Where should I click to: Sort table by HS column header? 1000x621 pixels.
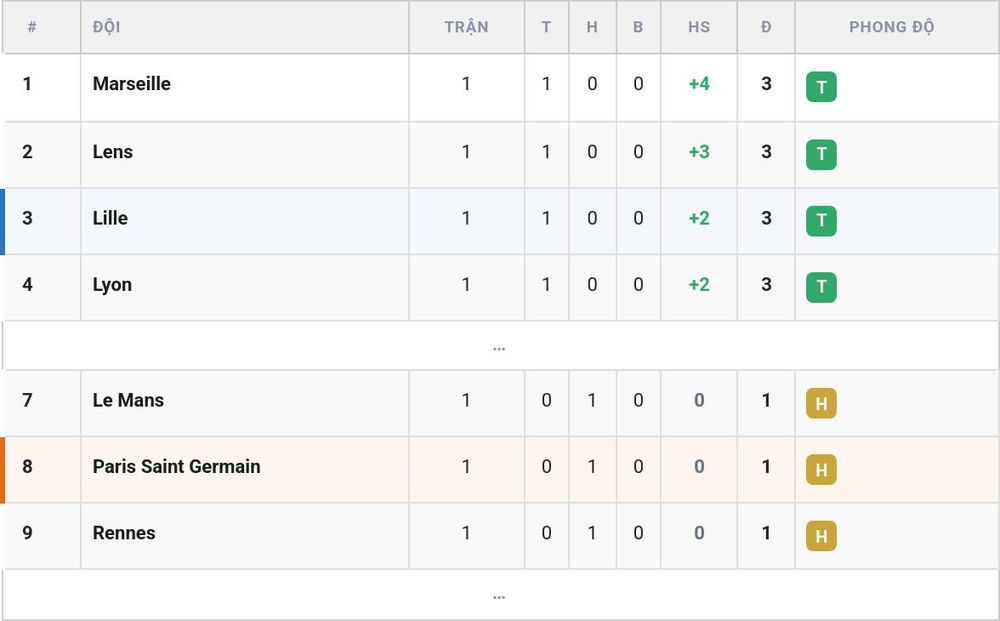click(699, 27)
